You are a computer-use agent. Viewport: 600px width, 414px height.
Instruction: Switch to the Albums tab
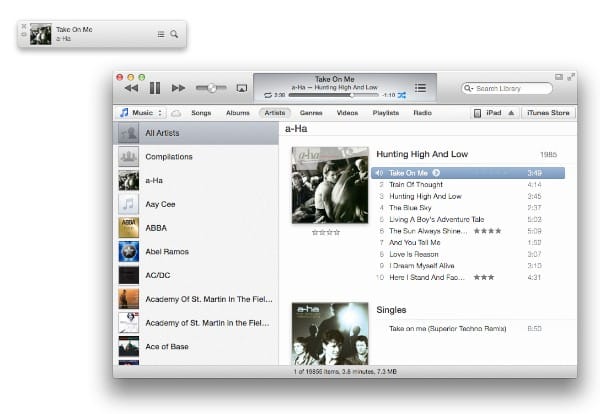click(x=238, y=113)
